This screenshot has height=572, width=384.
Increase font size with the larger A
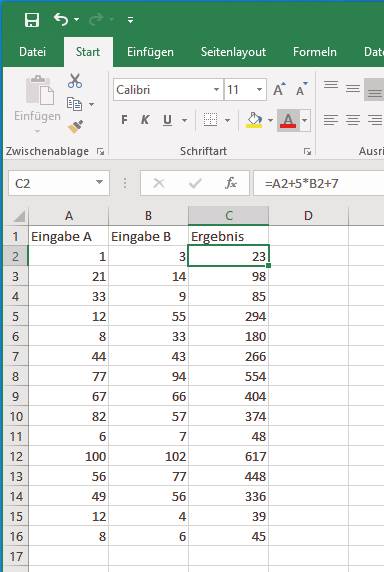(x=279, y=89)
